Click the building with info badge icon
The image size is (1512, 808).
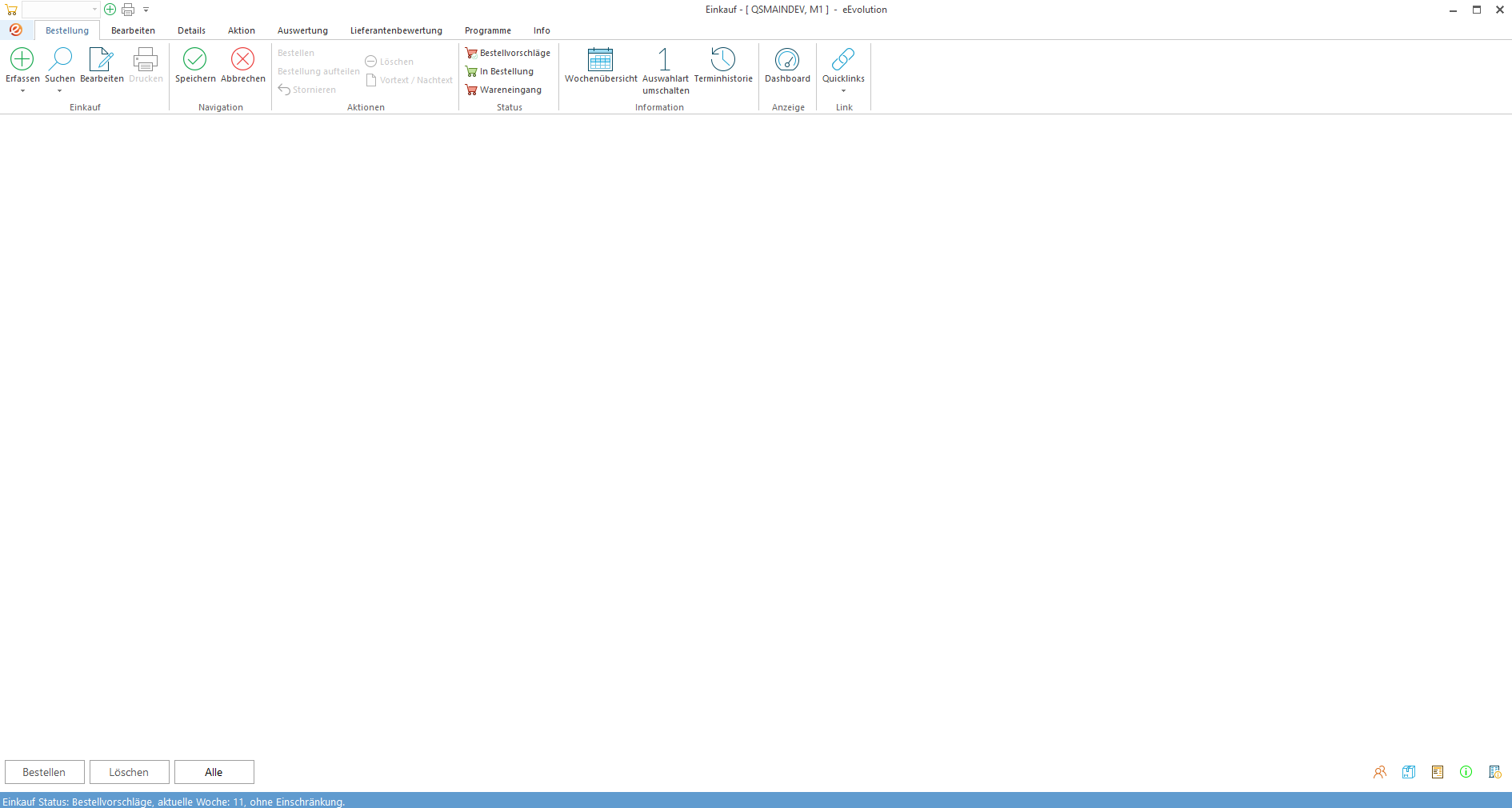(x=1494, y=772)
